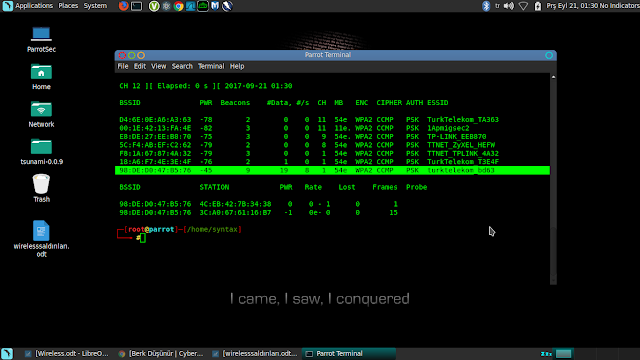Open the volume control tray icon
The height and width of the screenshot is (360, 640).
[509, 6]
